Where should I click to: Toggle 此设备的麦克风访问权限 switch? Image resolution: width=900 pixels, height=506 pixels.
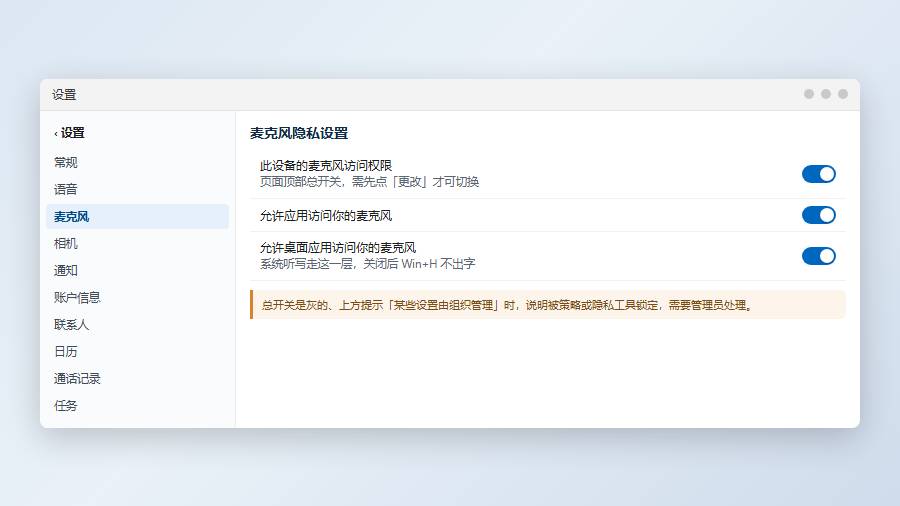point(818,174)
